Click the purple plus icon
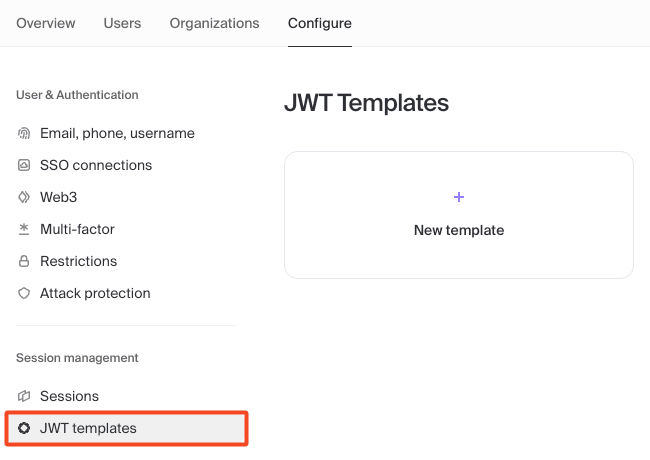This screenshot has width=650, height=460. click(x=459, y=197)
